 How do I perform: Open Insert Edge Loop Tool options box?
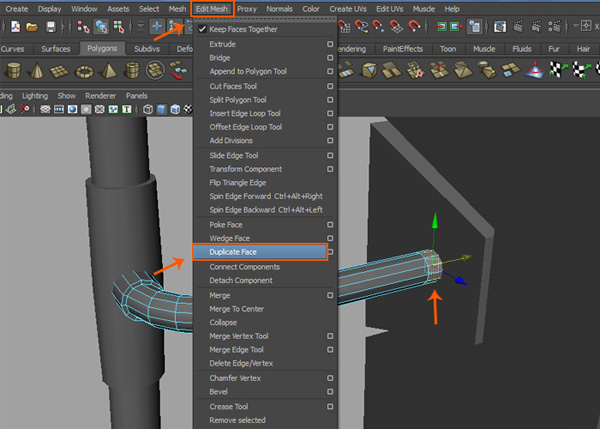(330, 113)
